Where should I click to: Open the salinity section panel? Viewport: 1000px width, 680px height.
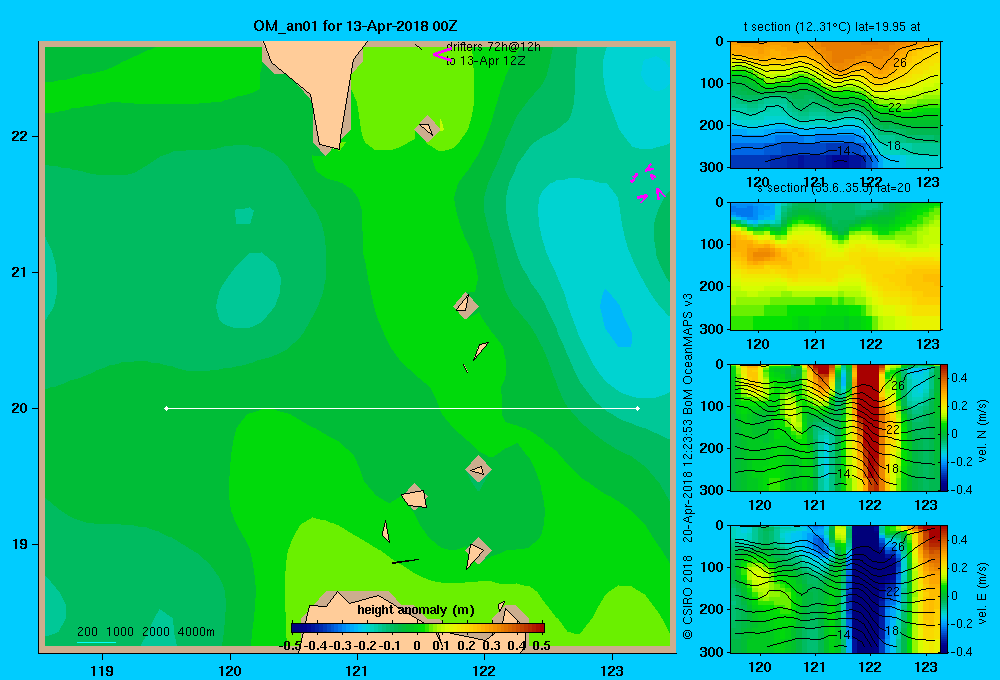coord(835,266)
